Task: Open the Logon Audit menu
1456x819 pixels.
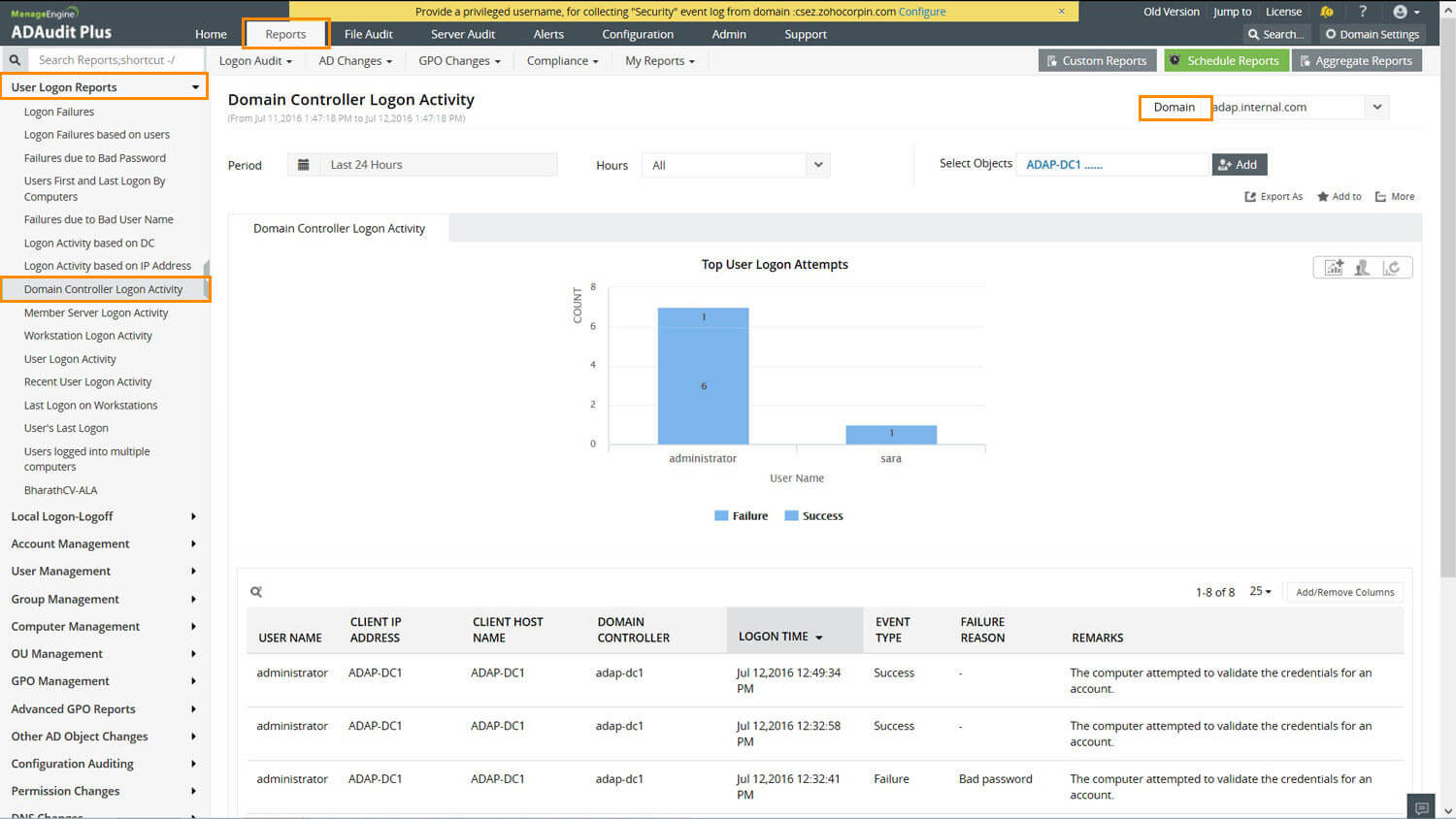Action: click(x=254, y=60)
